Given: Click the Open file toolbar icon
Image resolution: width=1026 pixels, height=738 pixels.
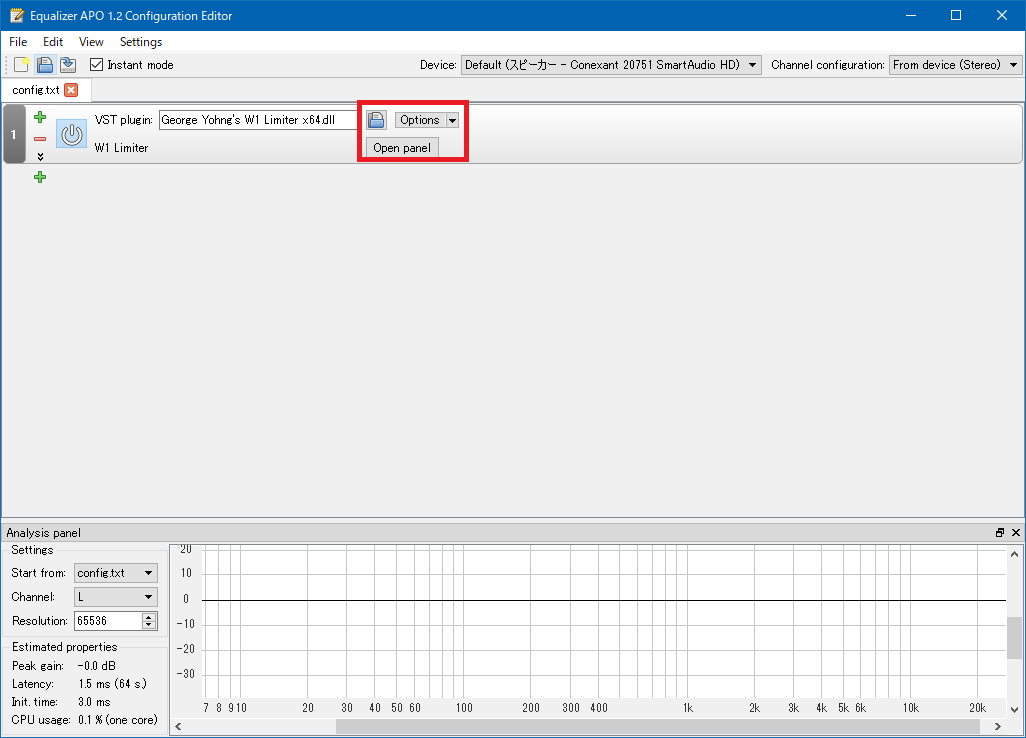Looking at the screenshot, I should pyautogui.click(x=44, y=65).
